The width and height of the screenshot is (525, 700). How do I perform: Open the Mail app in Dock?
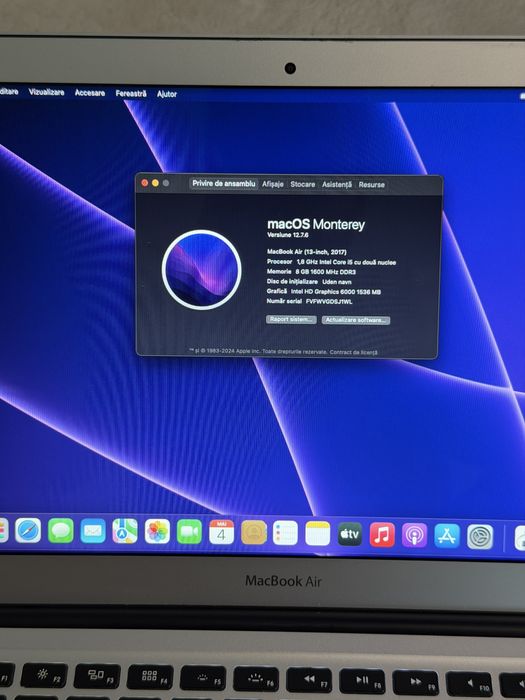(x=93, y=531)
